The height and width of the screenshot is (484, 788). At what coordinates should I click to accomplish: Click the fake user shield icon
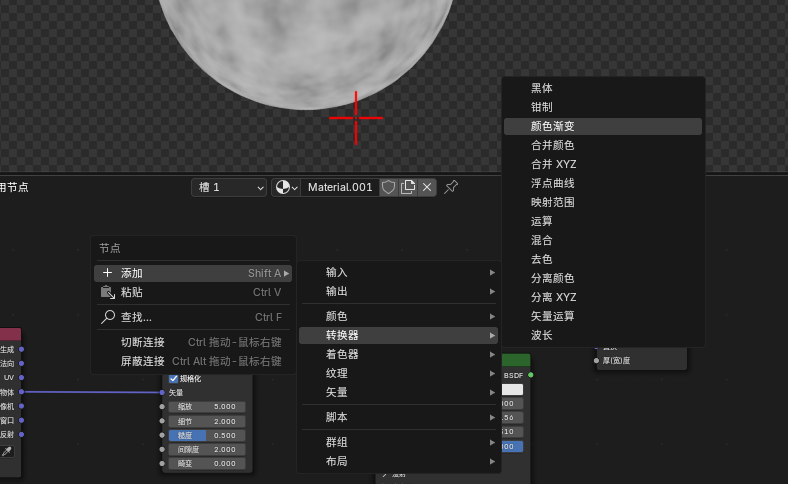tap(388, 187)
